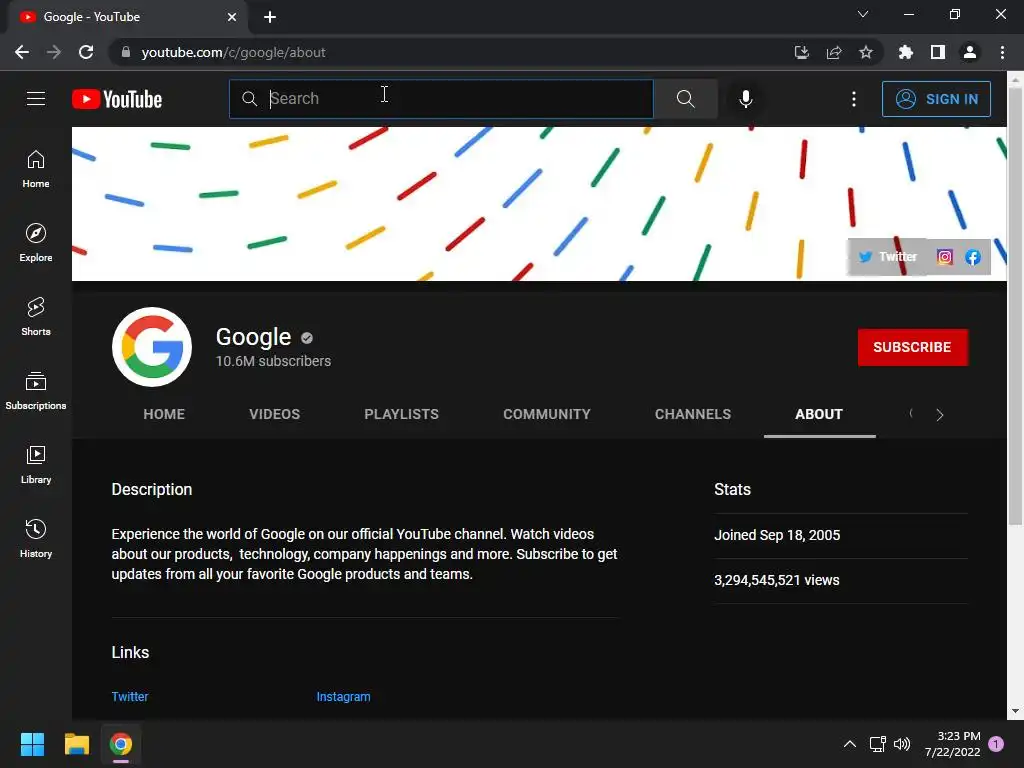View site lock information
The width and height of the screenshot is (1024, 768).
126,52
